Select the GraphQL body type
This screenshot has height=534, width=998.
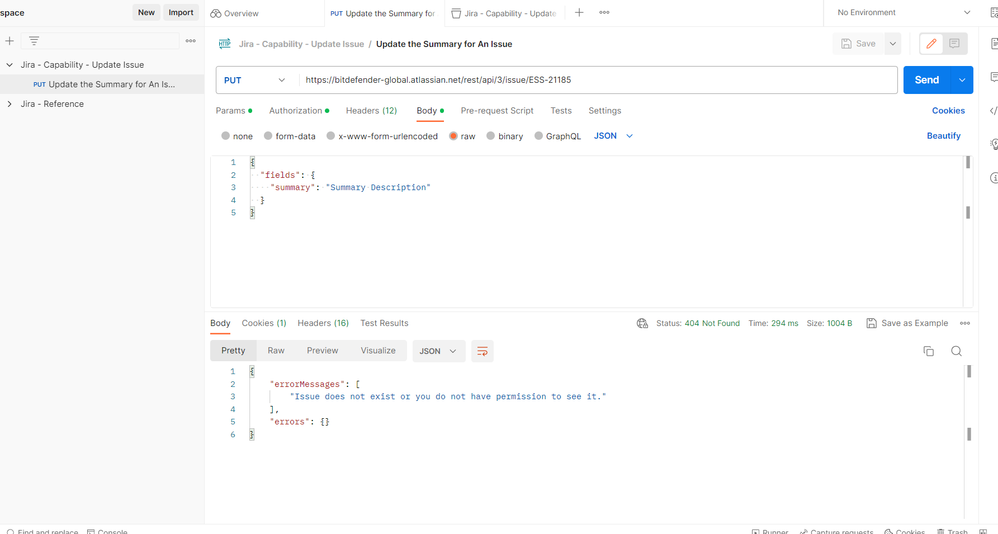click(558, 136)
